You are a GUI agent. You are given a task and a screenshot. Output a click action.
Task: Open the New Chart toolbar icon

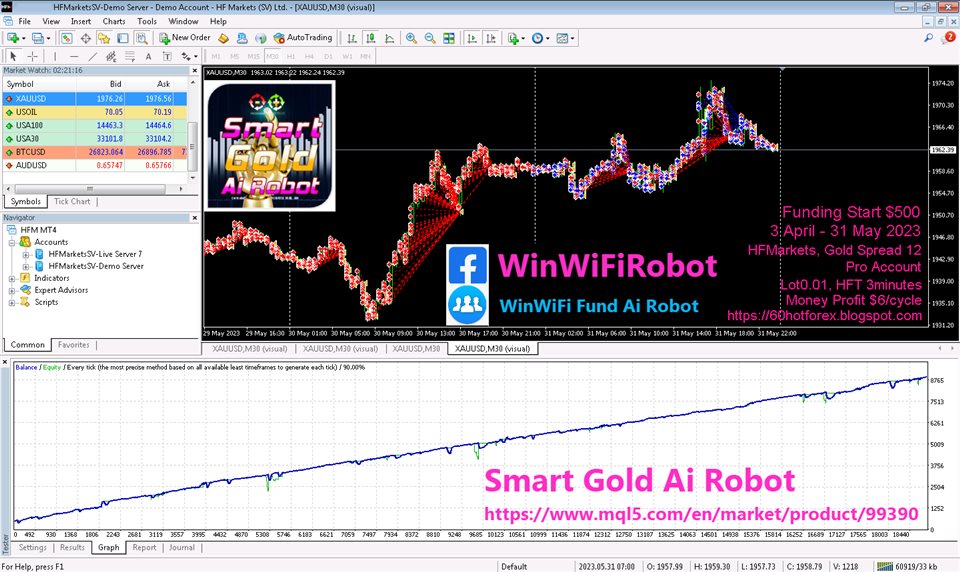tap(12, 38)
